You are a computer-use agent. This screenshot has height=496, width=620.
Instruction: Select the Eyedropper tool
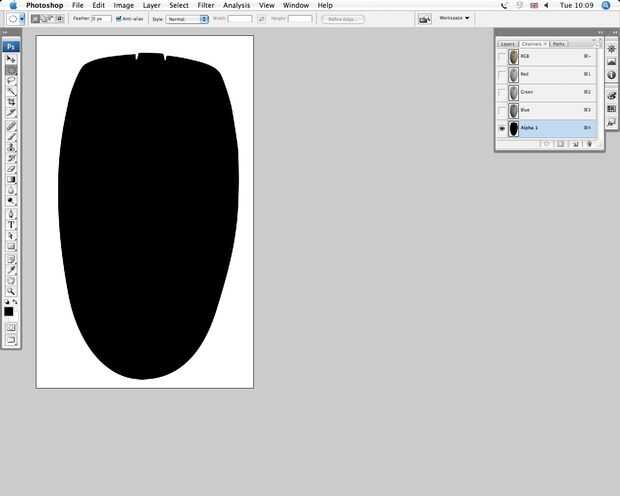coord(11,270)
